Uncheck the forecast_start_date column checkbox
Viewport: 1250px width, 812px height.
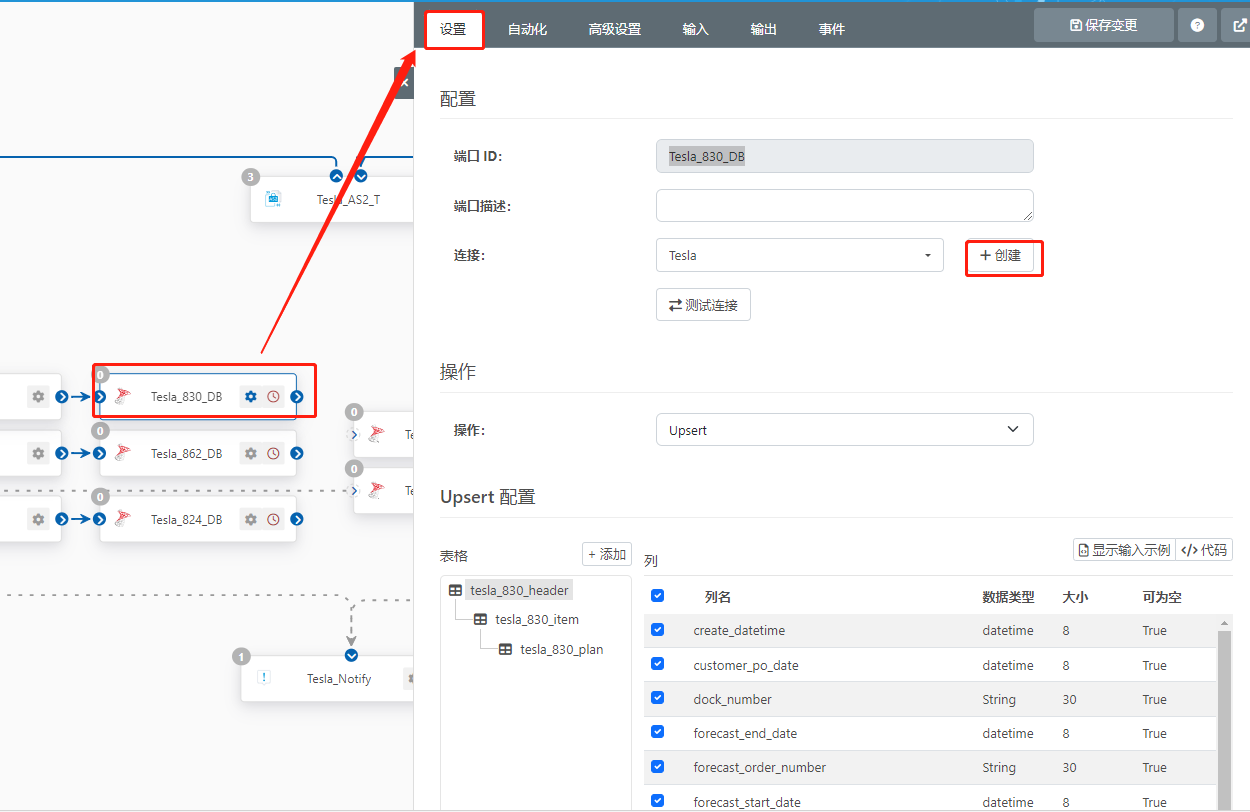pyautogui.click(x=657, y=800)
